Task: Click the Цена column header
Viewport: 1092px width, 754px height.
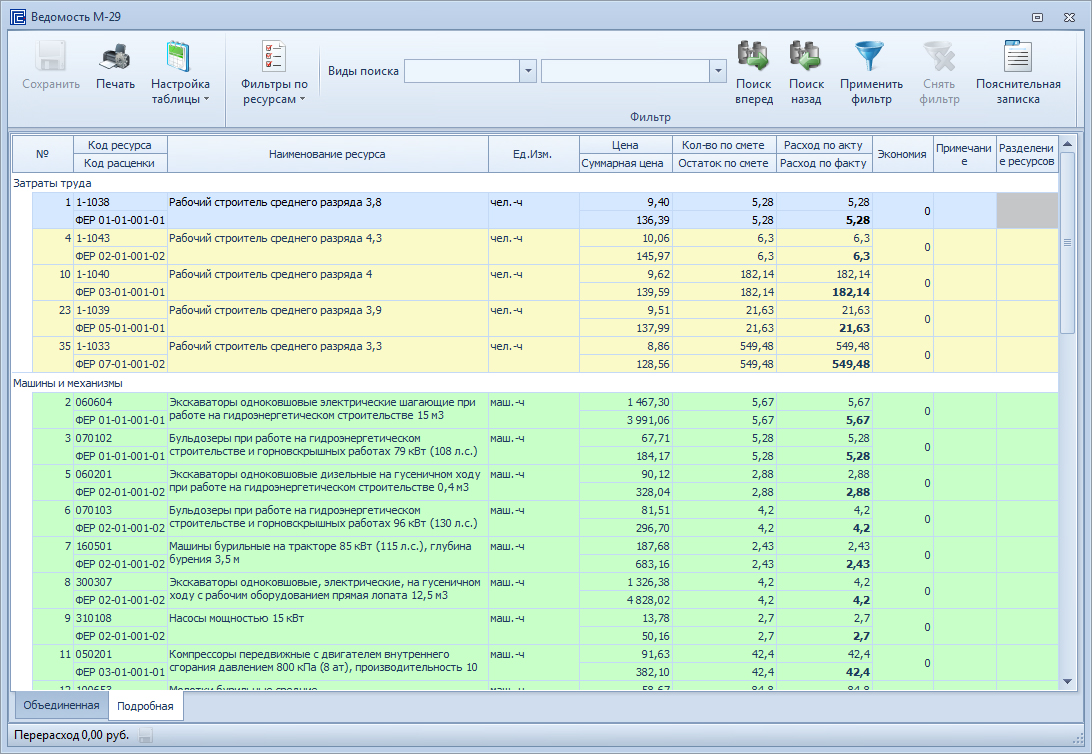Action: 625,145
